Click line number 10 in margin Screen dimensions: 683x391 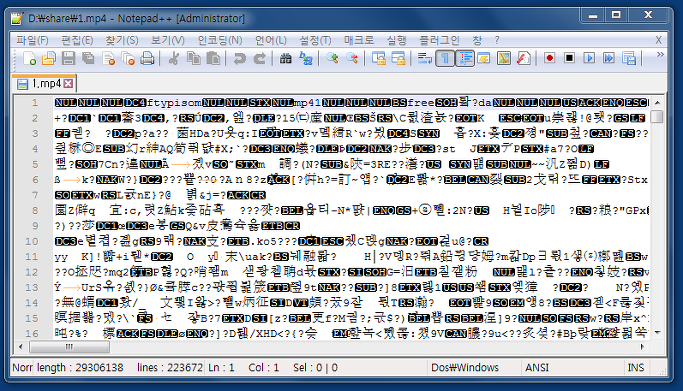[x=32, y=242]
